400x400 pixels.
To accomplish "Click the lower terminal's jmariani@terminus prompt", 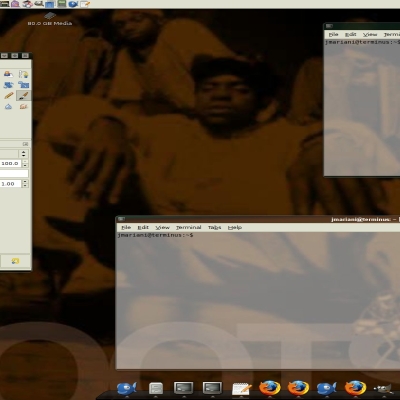I will (155, 235).
